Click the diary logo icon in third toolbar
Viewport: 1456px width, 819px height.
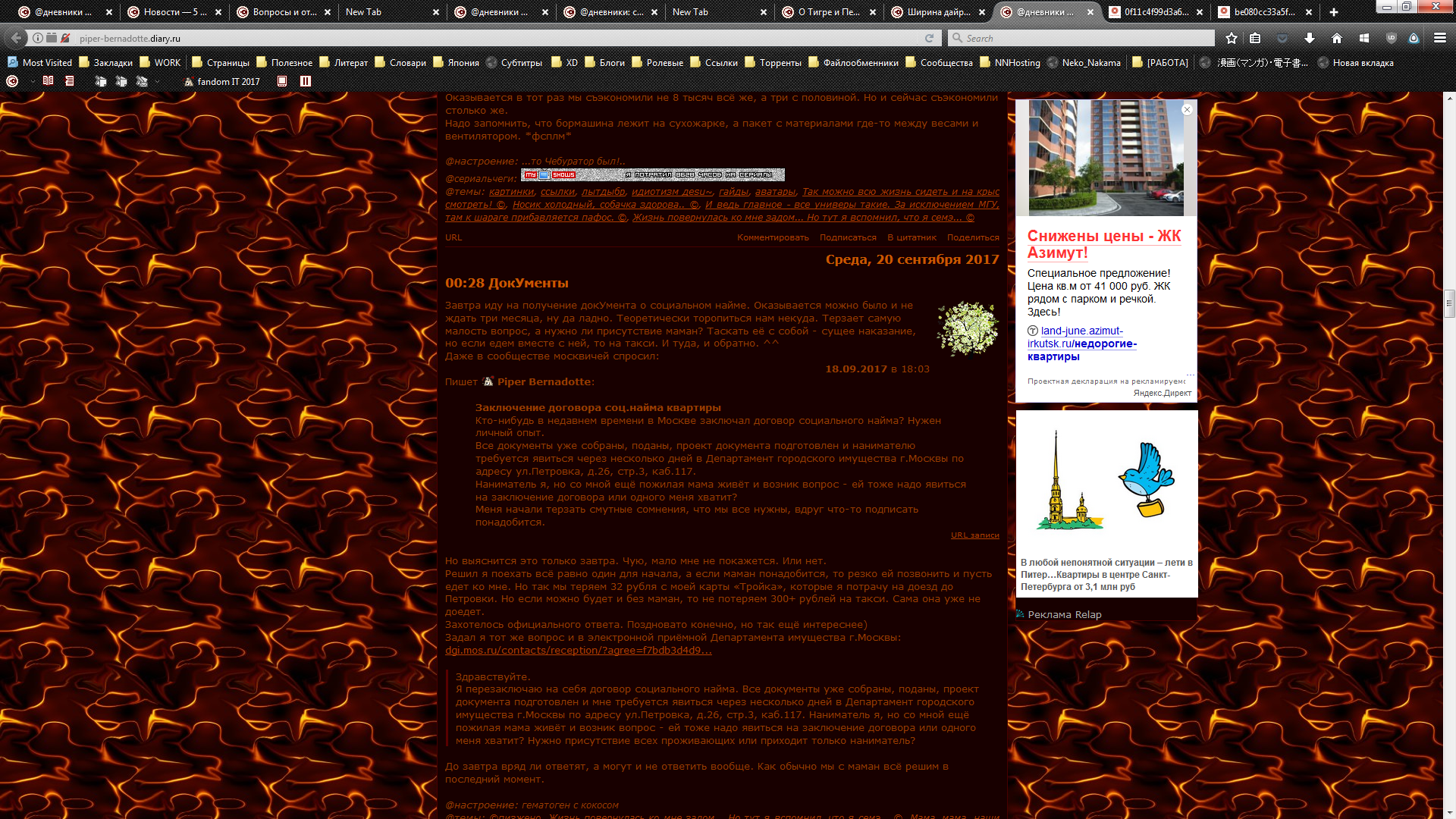pos(12,81)
